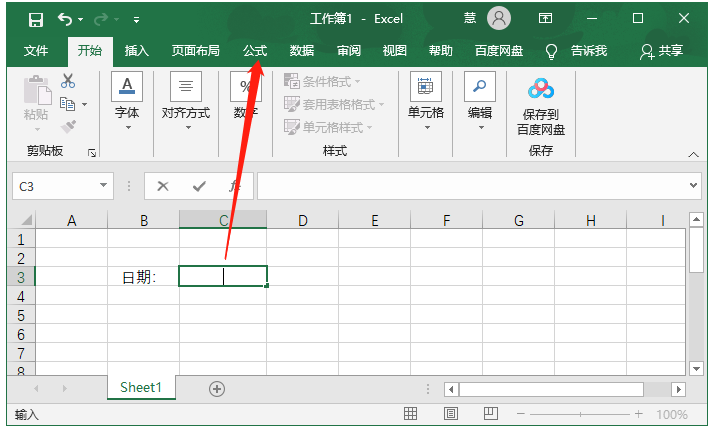Select column D header
Image resolution: width=716 pixels, height=430 pixels.
[302, 220]
